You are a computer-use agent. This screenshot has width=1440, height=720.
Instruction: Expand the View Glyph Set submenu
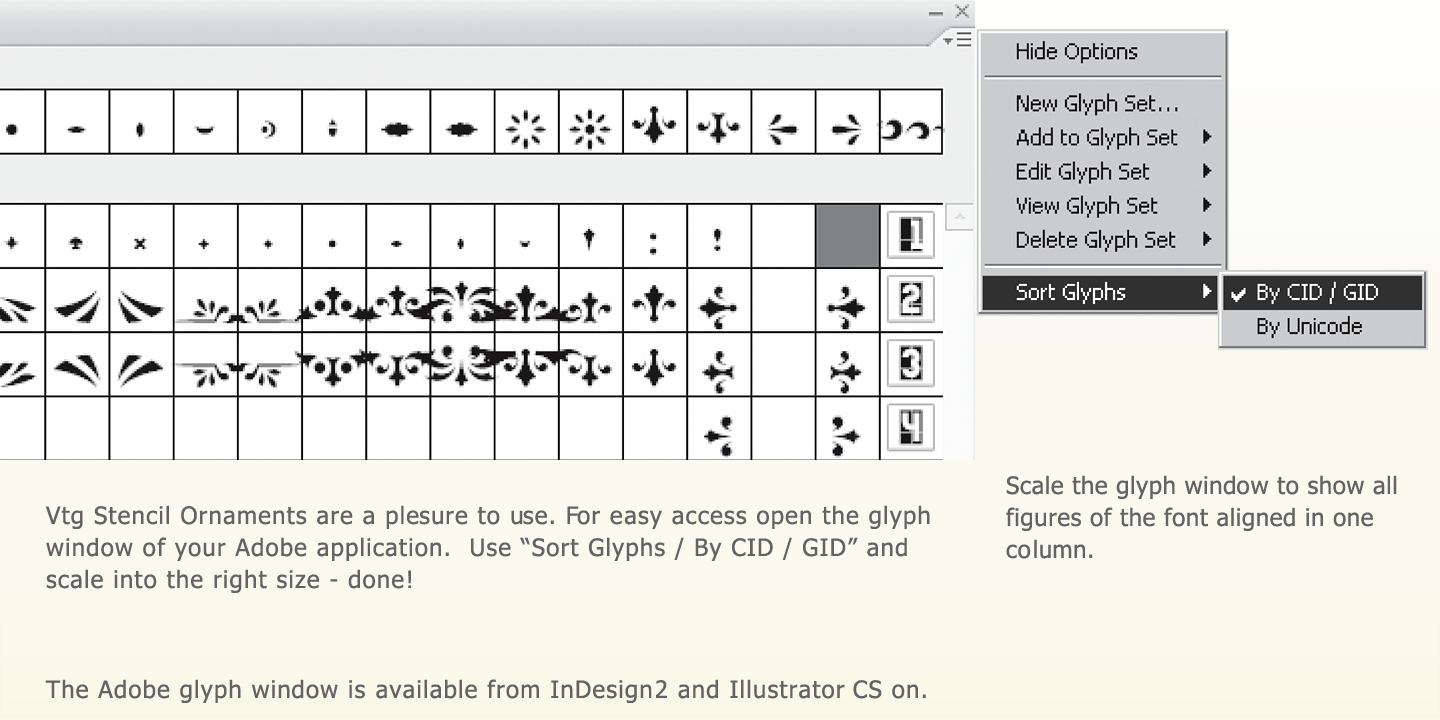1086,206
